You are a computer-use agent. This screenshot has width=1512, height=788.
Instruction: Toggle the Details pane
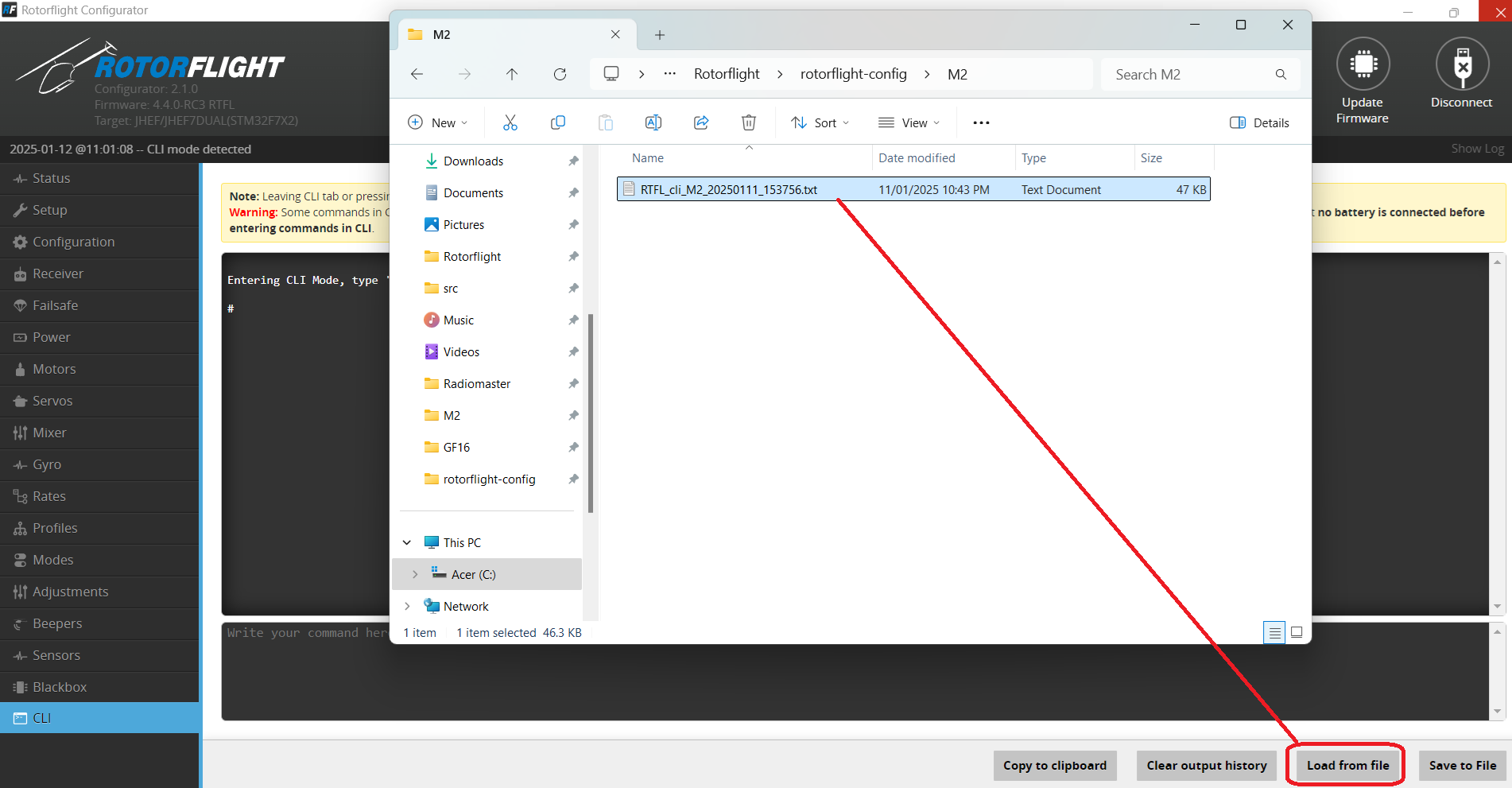click(1259, 122)
